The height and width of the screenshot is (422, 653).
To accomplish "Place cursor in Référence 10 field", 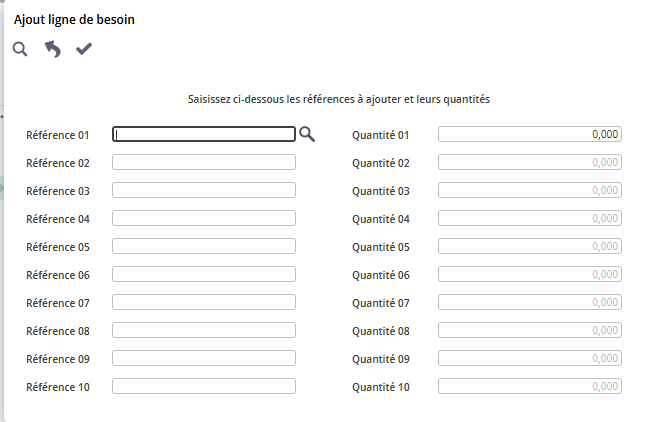I will pyautogui.click(x=204, y=386).
